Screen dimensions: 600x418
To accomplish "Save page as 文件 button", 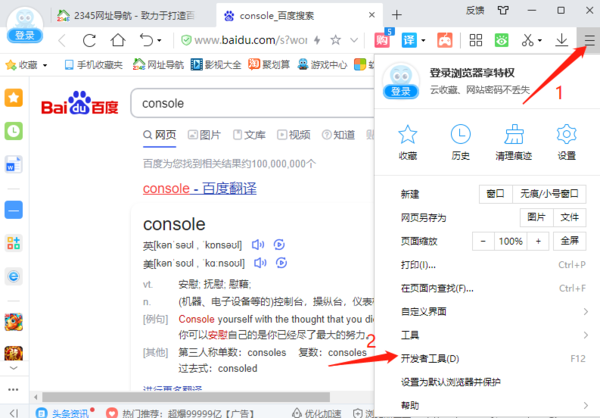I will [569, 217].
